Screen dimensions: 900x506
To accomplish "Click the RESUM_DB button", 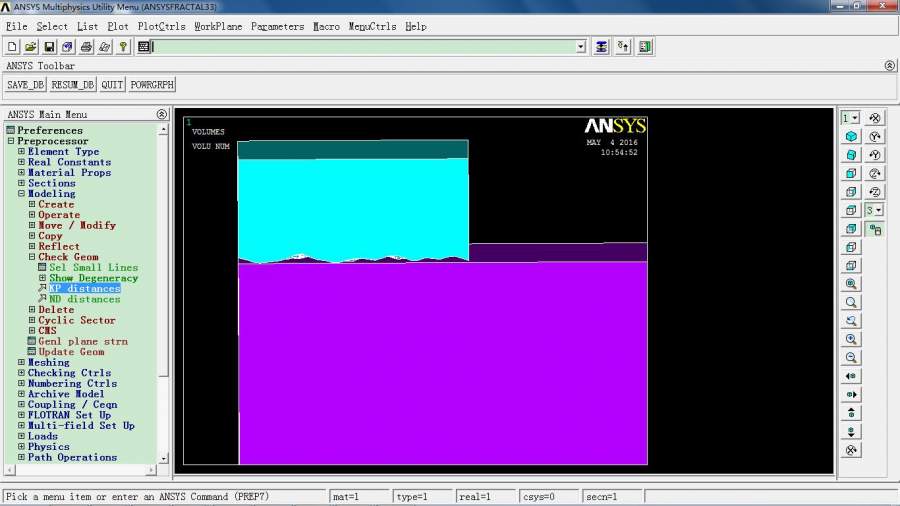I will pos(72,85).
